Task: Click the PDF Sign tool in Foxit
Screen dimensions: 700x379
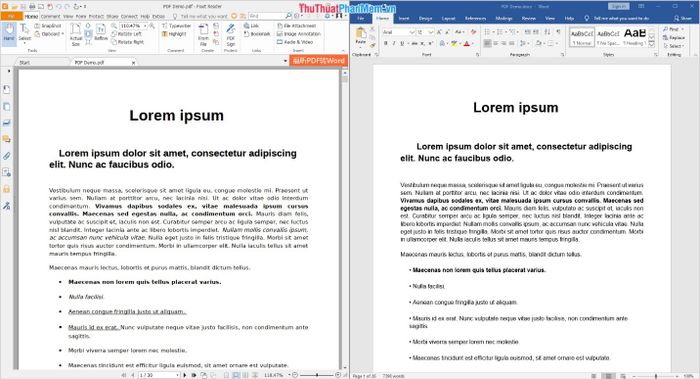Action: point(230,35)
